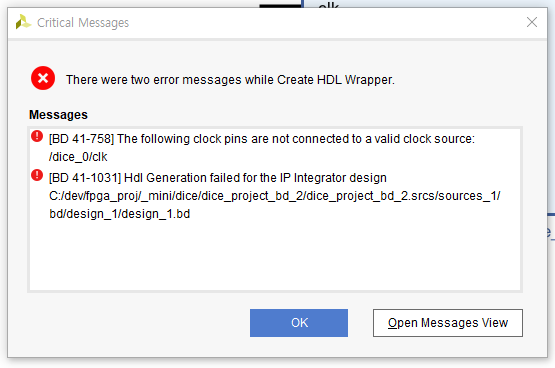Select the BD 41-1031 Hdl Generation failed message
This screenshot has height=368, width=555.
(218, 178)
